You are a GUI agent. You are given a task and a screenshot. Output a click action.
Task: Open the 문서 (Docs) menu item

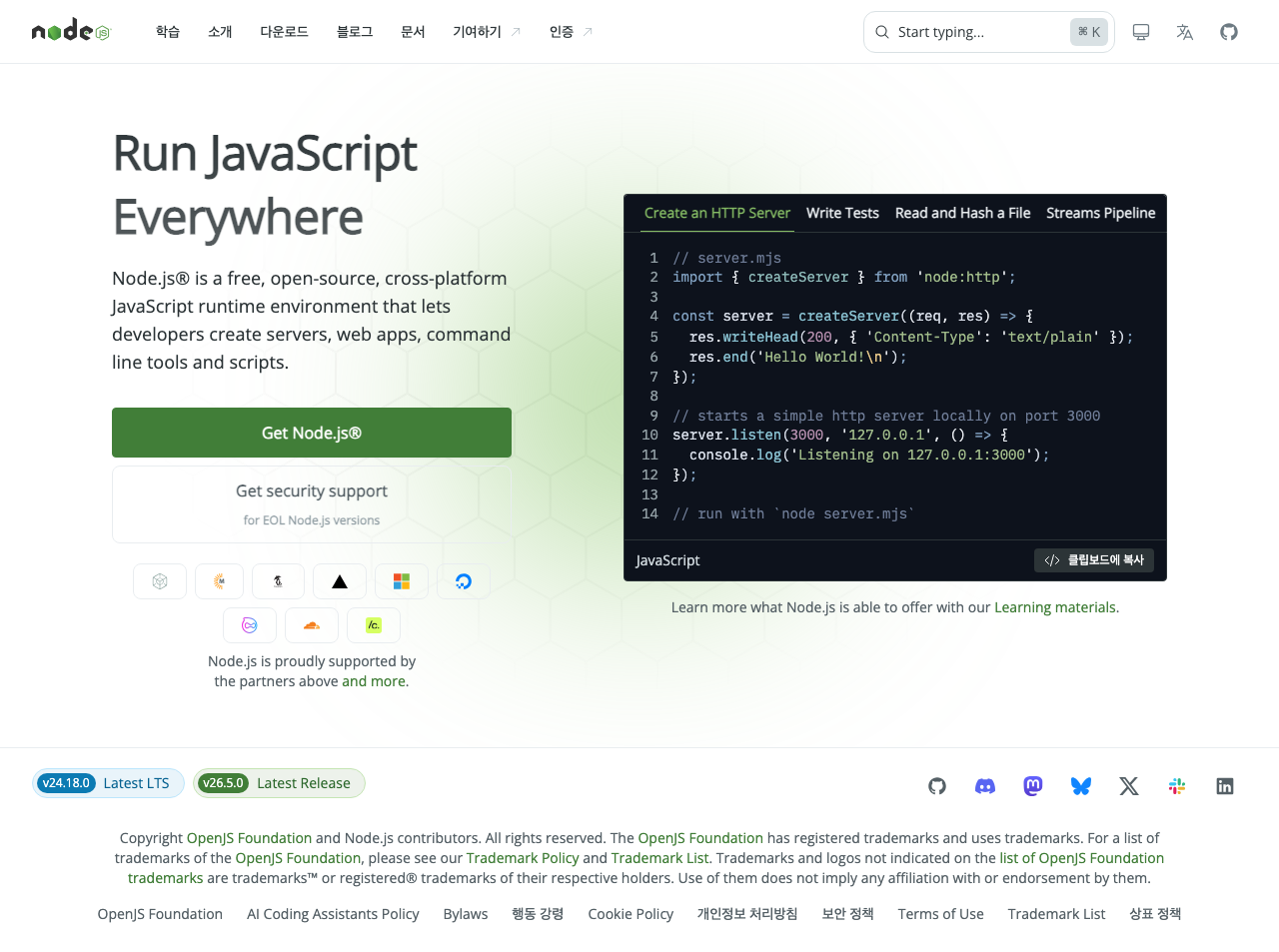[x=413, y=32]
